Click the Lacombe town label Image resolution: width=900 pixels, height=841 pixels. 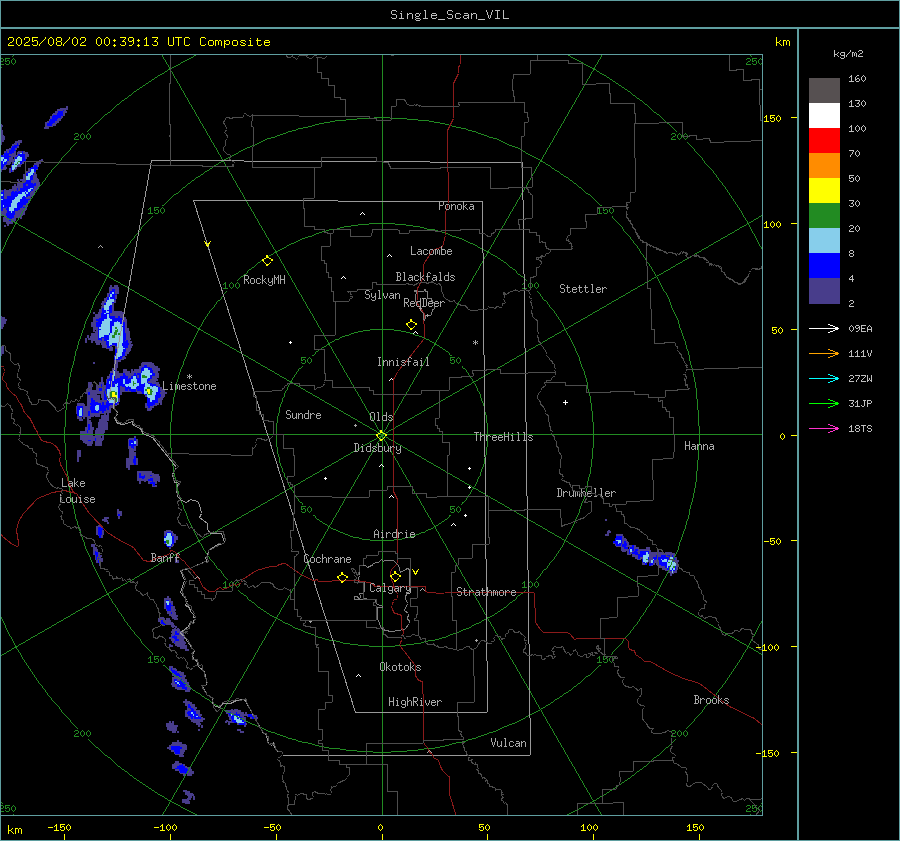(x=431, y=251)
